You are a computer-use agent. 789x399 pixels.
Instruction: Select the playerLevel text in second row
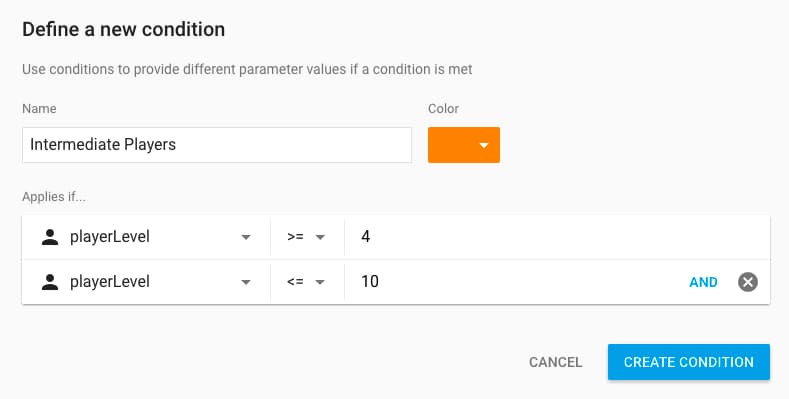110,282
